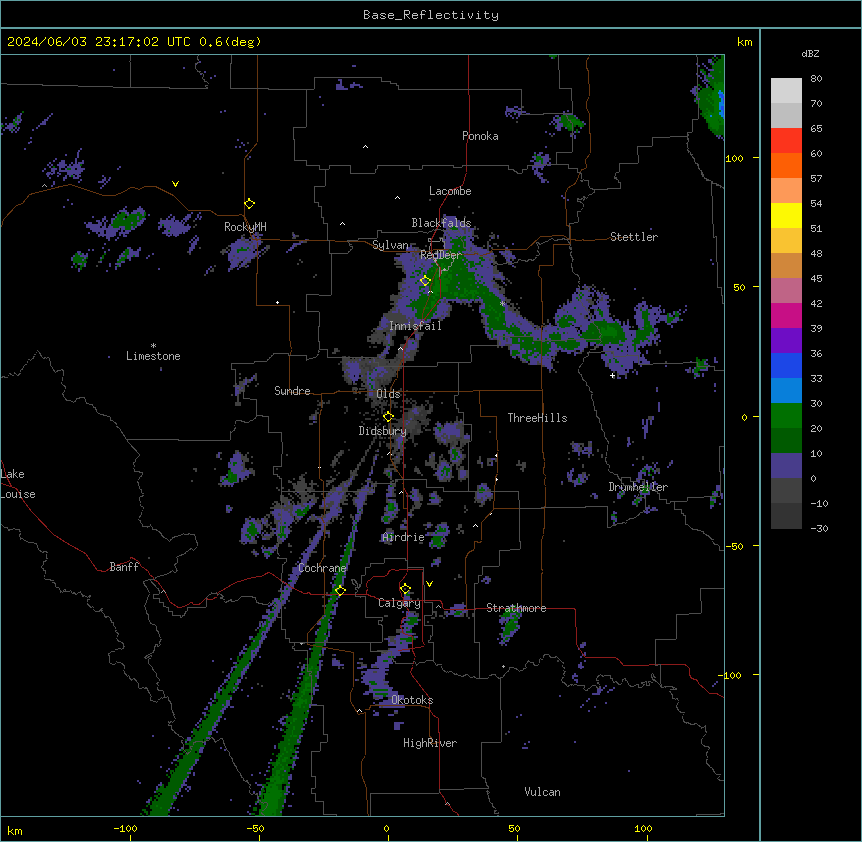
Task: Select the orange 60-57 dBZ legend swatch
Action: (786, 165)
